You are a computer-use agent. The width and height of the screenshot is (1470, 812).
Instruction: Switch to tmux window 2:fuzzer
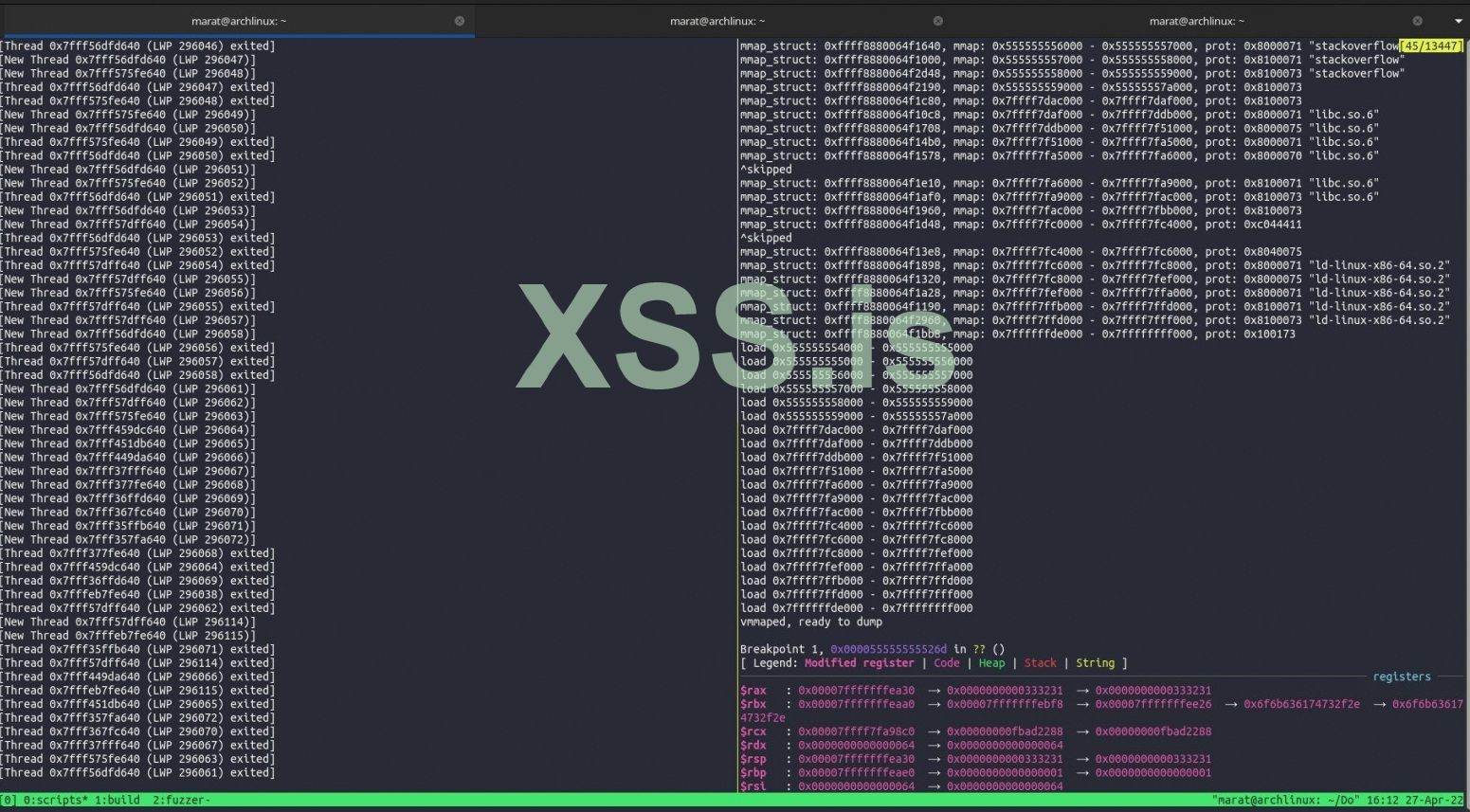click(182, 801)
